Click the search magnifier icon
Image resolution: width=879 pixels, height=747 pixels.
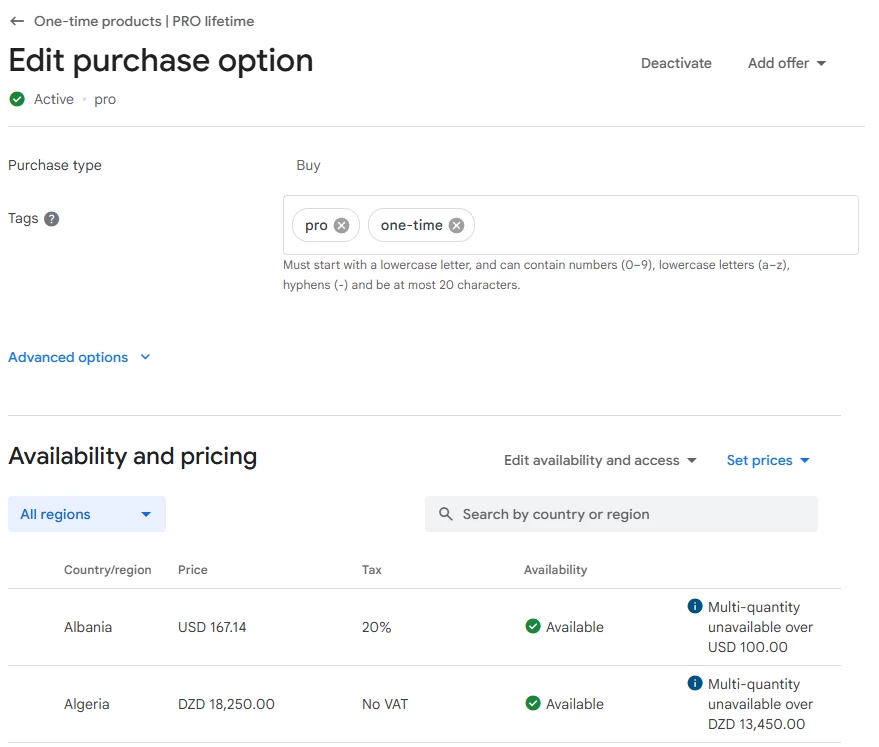tap(445, 514)
